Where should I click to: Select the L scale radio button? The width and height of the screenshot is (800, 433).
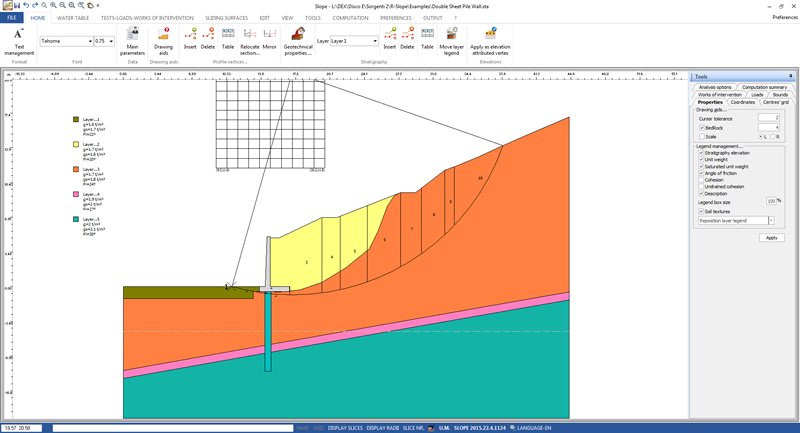coord(761,137)
